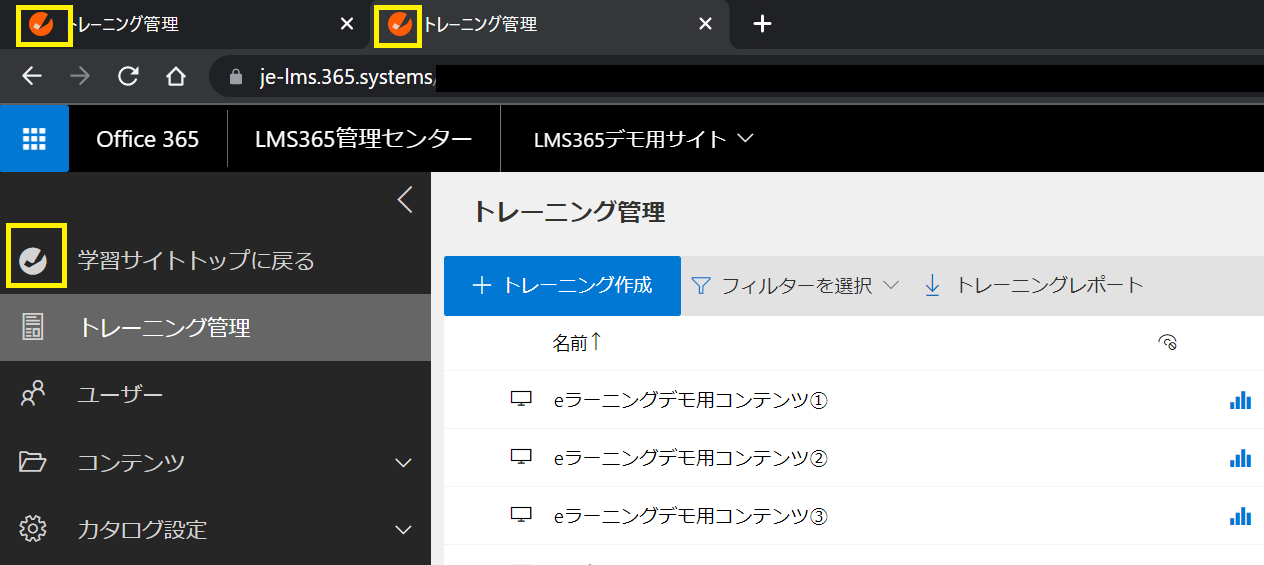Select the second トレーニング管理 browser tab
The width and height of the screenshot is (1264, 565).
[548, 24]
